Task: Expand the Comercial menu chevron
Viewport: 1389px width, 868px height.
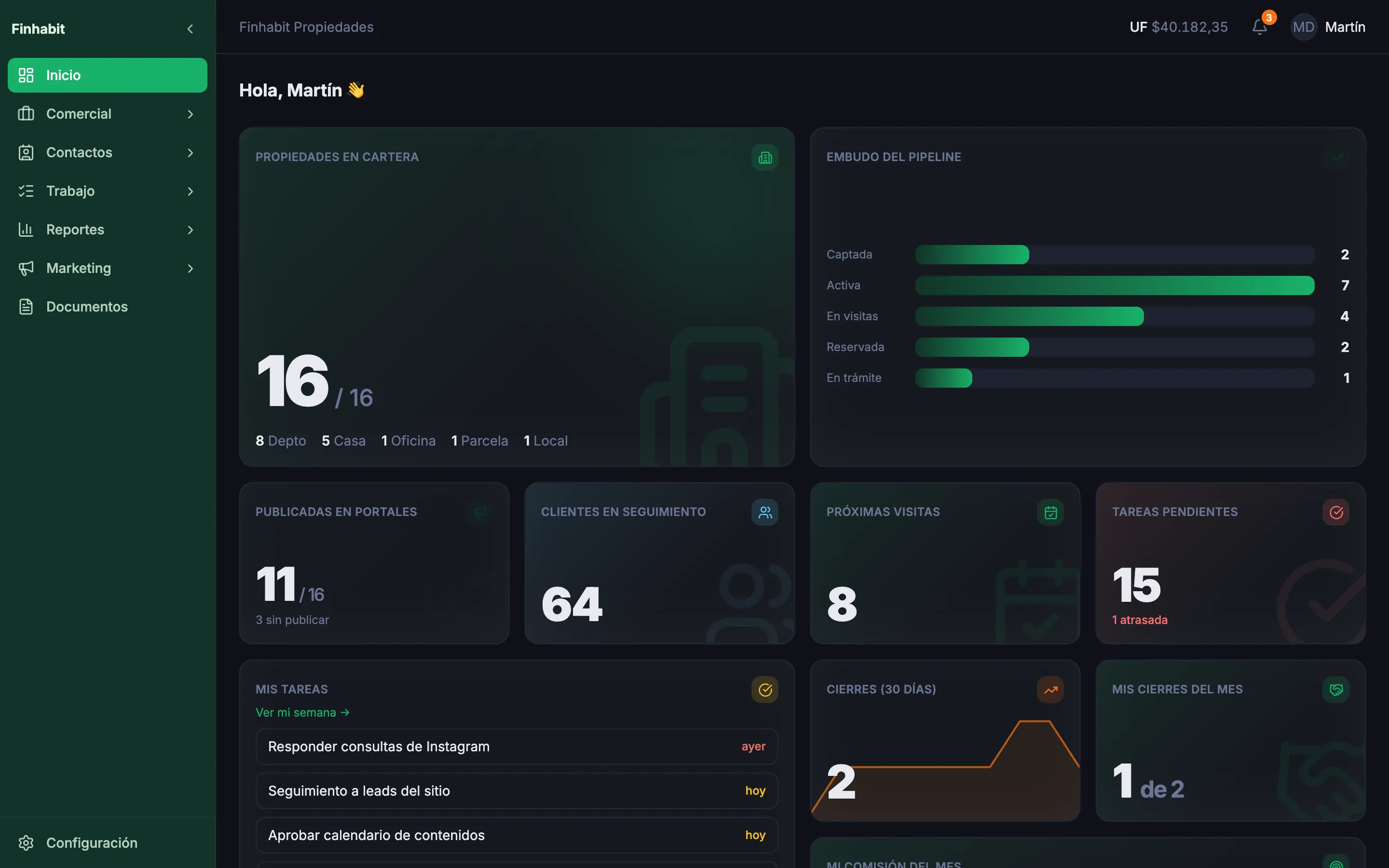Action: pyautogui.click(x=190, y=114)
